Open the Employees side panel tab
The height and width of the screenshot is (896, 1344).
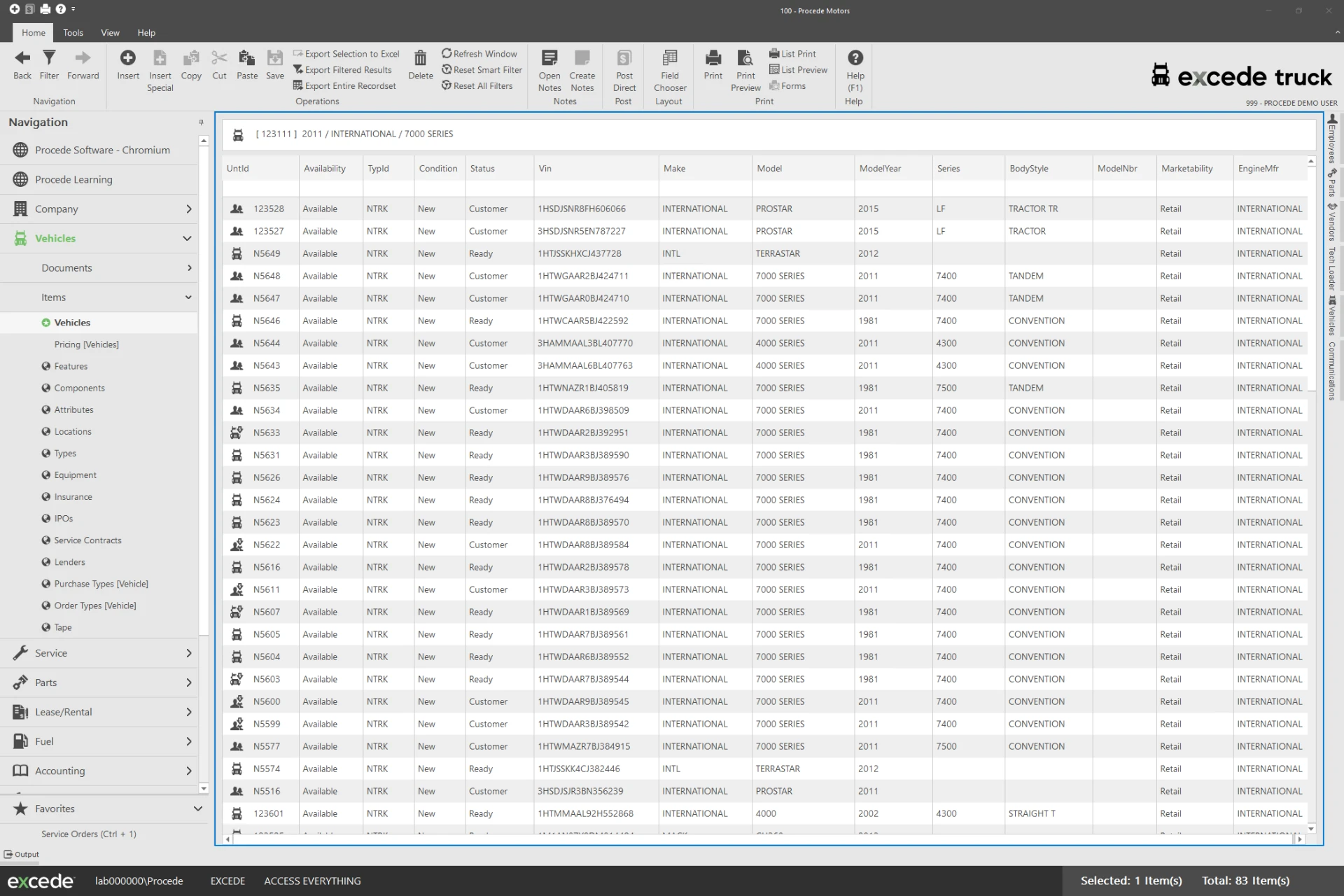(x=1332, y=139)
